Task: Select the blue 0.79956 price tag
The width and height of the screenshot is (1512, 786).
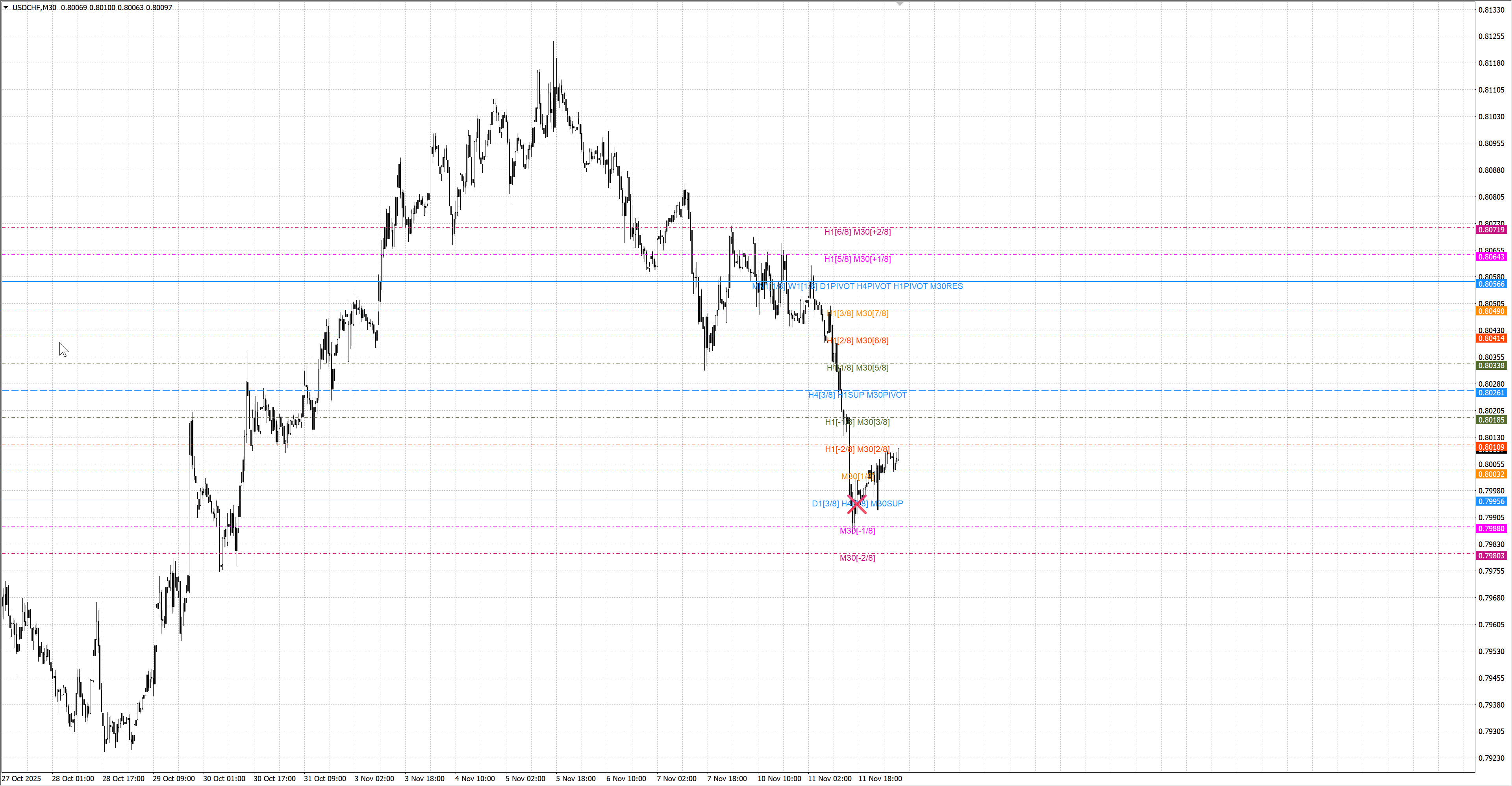Action: tap(1491, 501)
